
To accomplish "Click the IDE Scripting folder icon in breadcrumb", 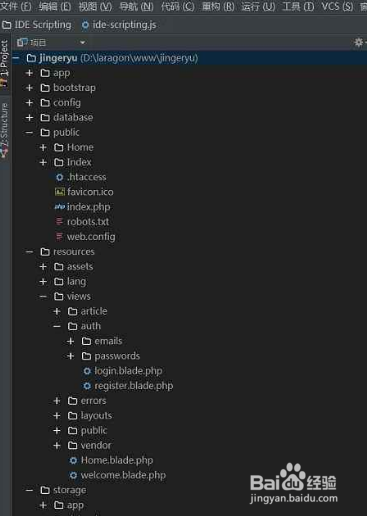I will coord(7,25).
